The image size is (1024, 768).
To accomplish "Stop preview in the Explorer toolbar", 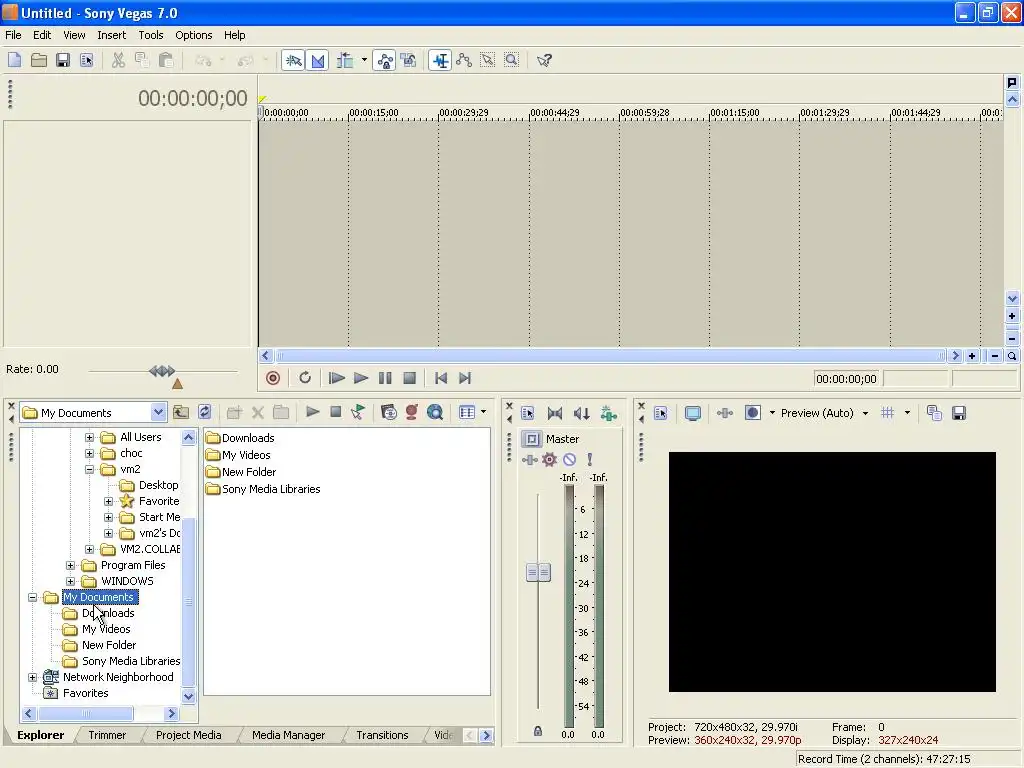I will tap(336, 412).
